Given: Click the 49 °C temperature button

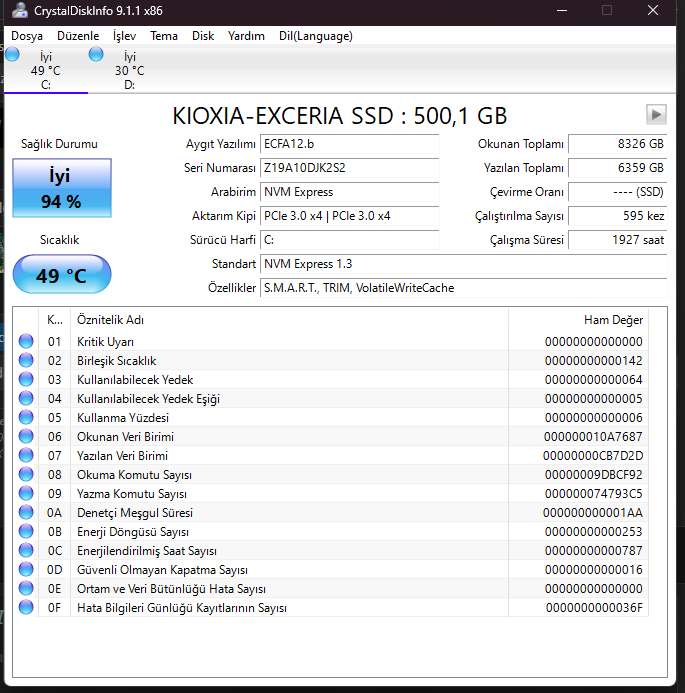Looking at the screenshot, I should click(62, 274).
